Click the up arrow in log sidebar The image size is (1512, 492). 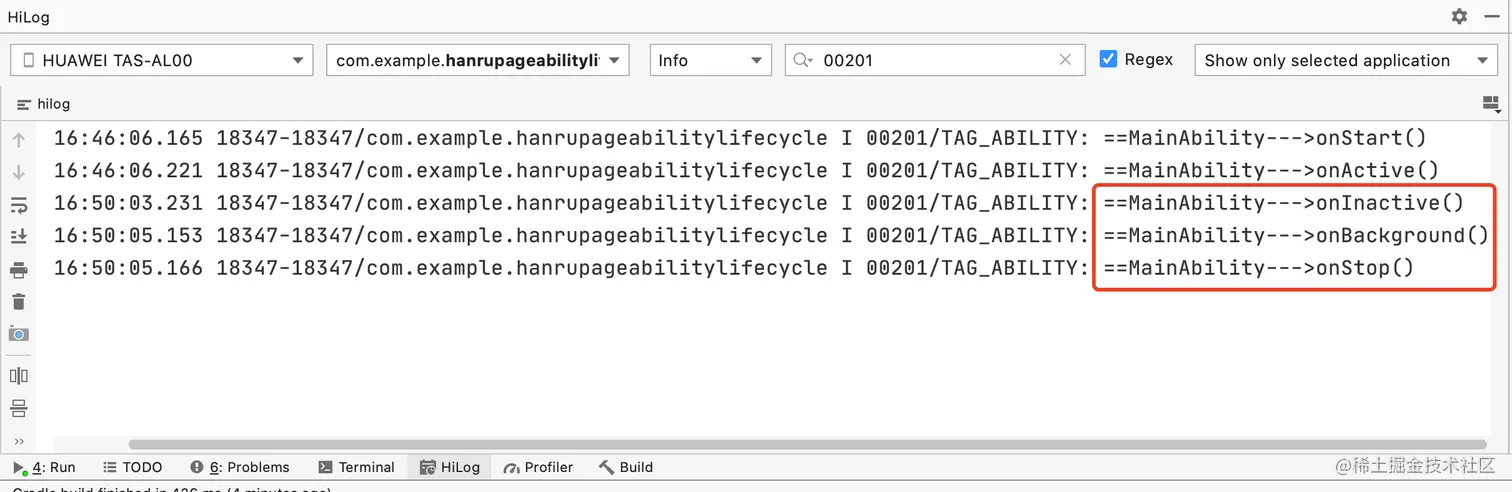pyautogui.click(x=18, y=141)
